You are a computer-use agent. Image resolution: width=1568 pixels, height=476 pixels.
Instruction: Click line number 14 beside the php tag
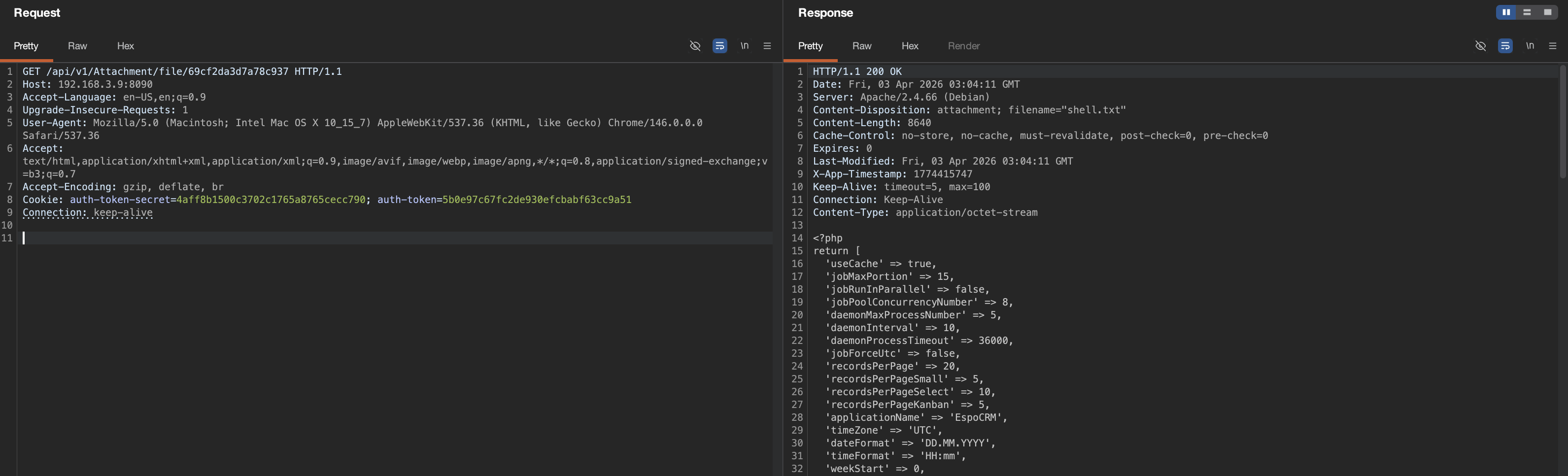pos(797,238)
